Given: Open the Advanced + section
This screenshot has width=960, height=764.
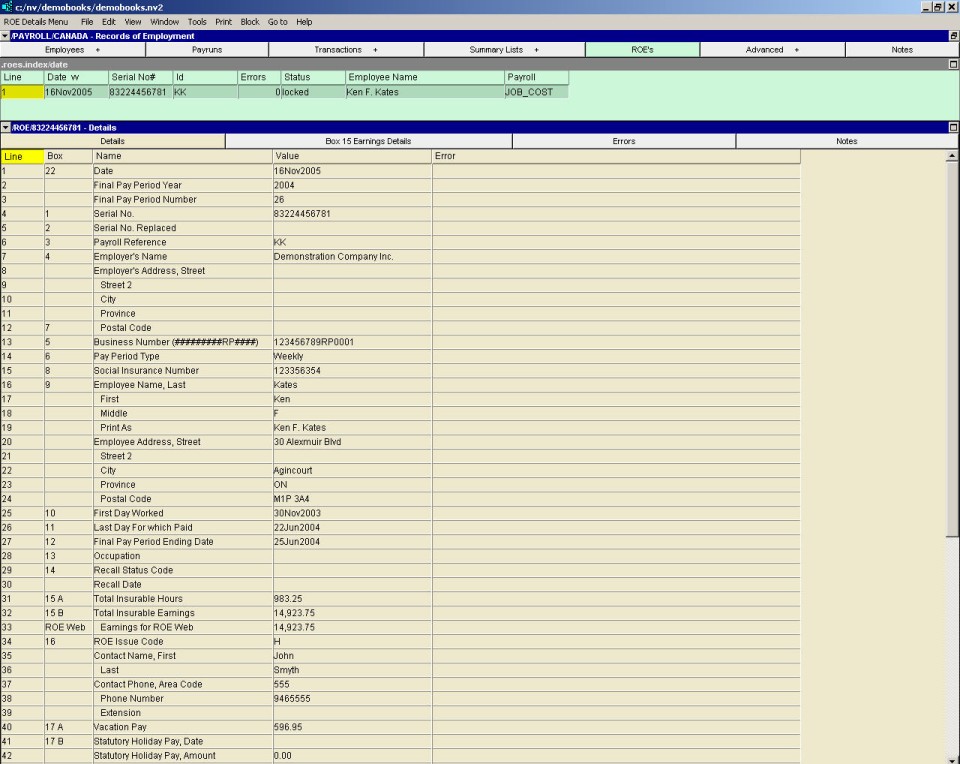Looking at the screenshot, I should click(772, 49).
